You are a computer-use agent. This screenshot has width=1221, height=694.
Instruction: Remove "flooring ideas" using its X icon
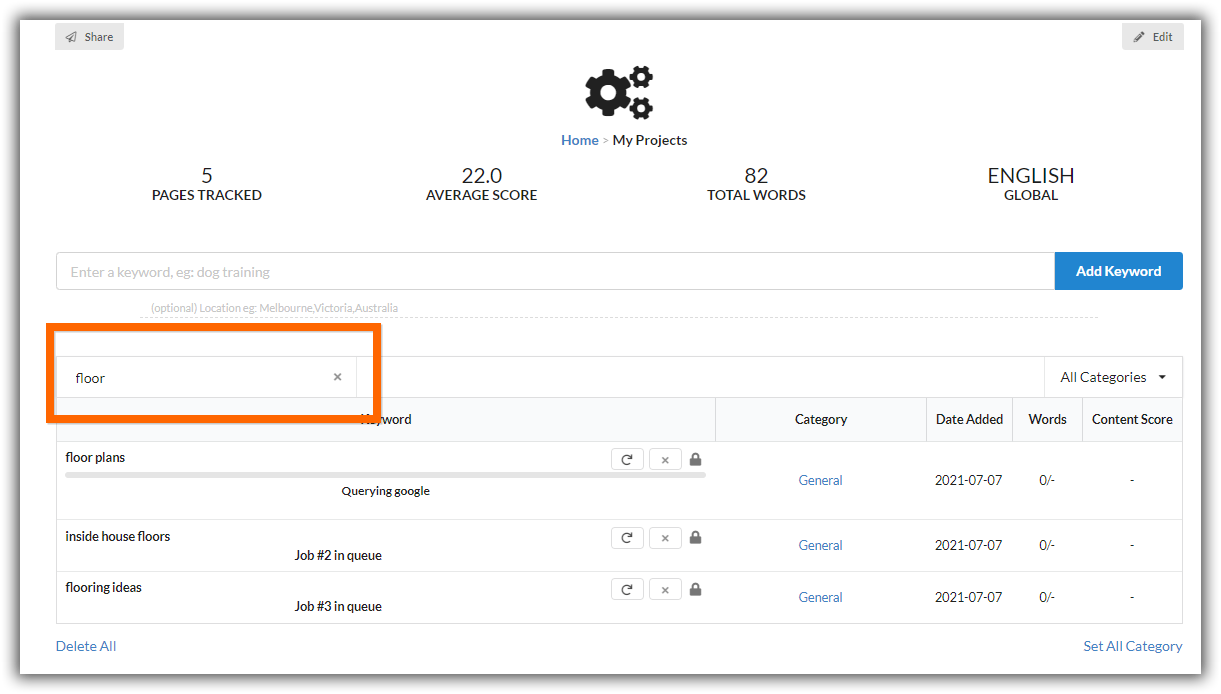pyautogui.click(x=665, y=588)
